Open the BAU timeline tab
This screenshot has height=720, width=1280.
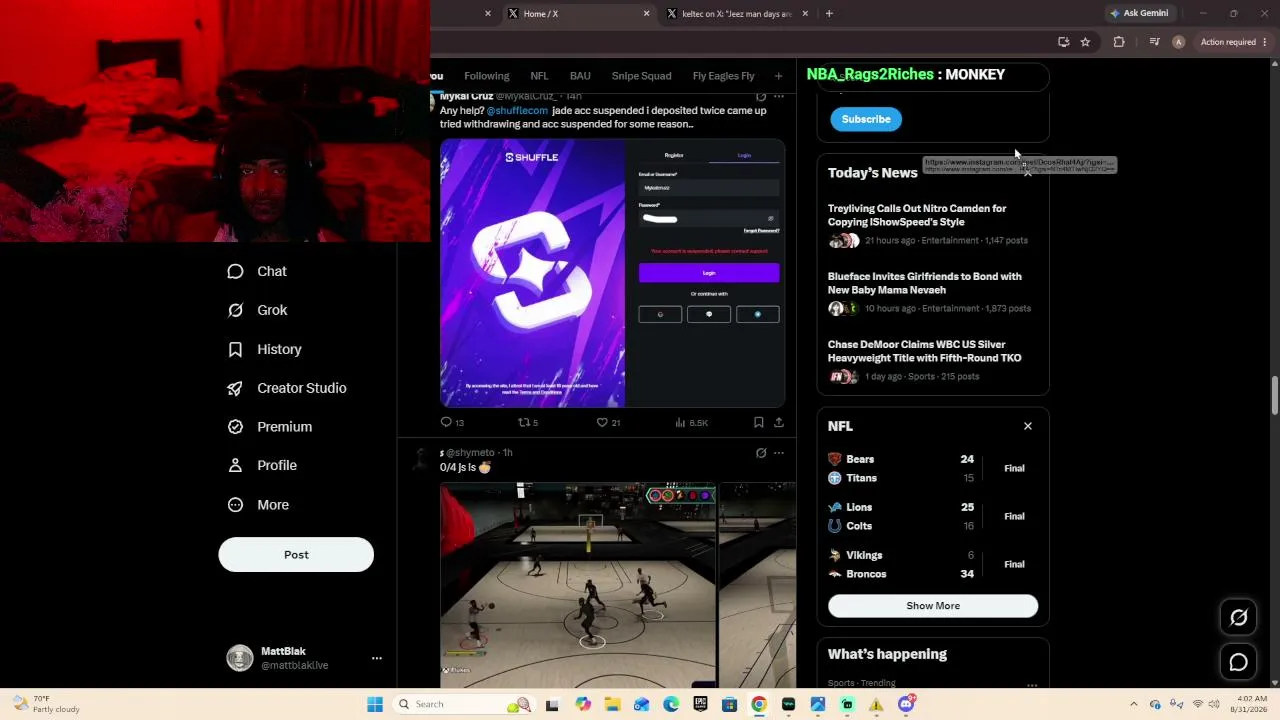pos(580,76)
